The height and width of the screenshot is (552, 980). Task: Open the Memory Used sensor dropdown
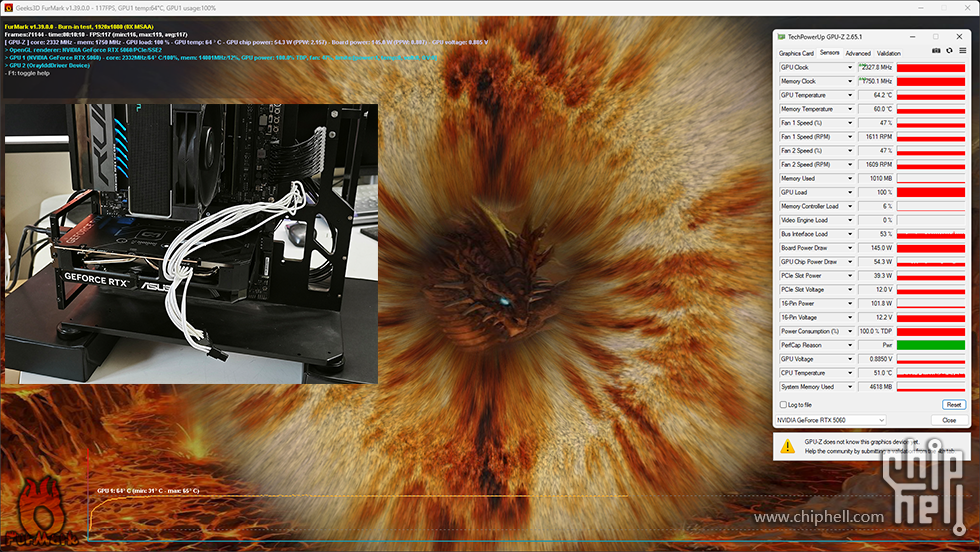[849, 179]
